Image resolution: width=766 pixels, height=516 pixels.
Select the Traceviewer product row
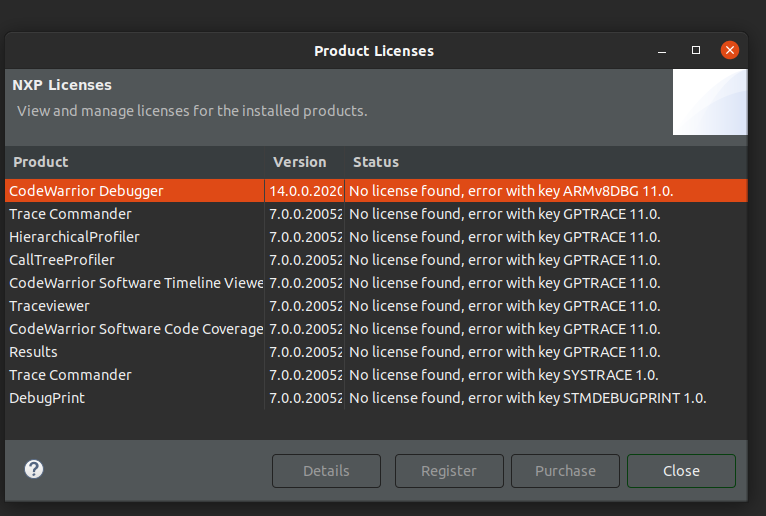point(49,306)
